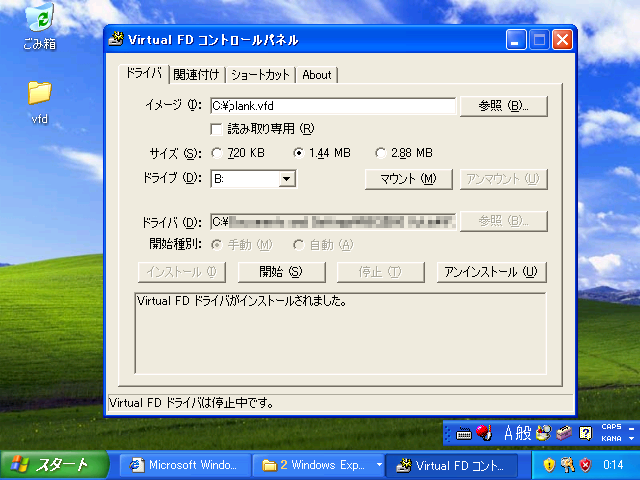Select the 1.44 MB size option
640x480 pixels.
(298, 153)
